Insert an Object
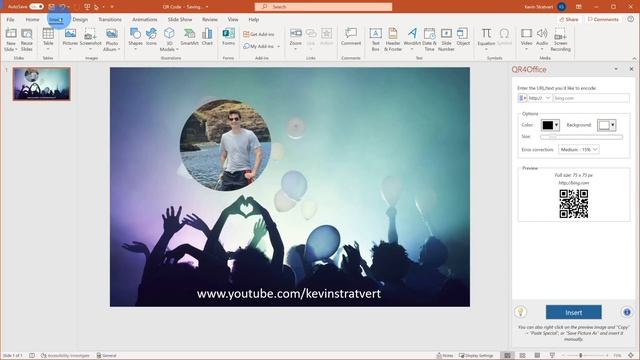The image size is (640, 360). [x=463, y=37]
